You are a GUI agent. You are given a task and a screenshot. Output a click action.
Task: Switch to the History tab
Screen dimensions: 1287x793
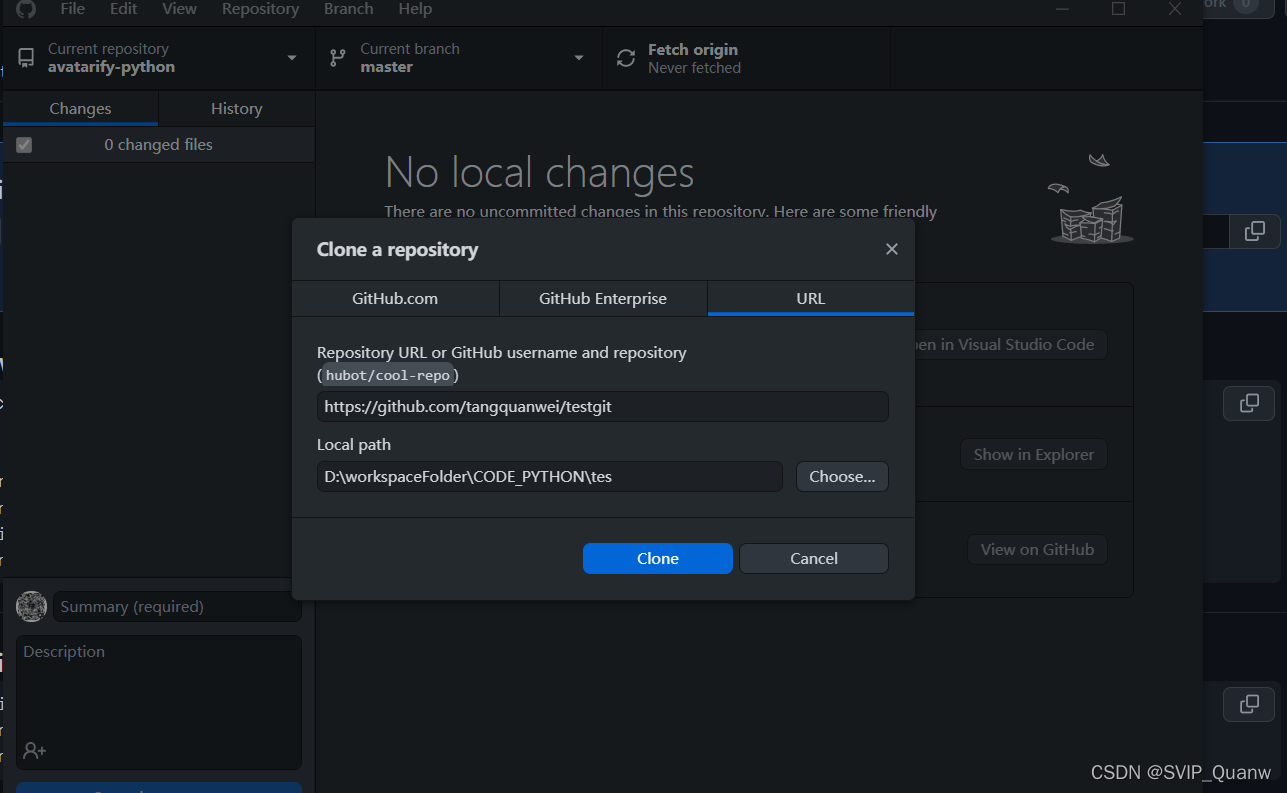pyautogui.click(x=237, y=109)
